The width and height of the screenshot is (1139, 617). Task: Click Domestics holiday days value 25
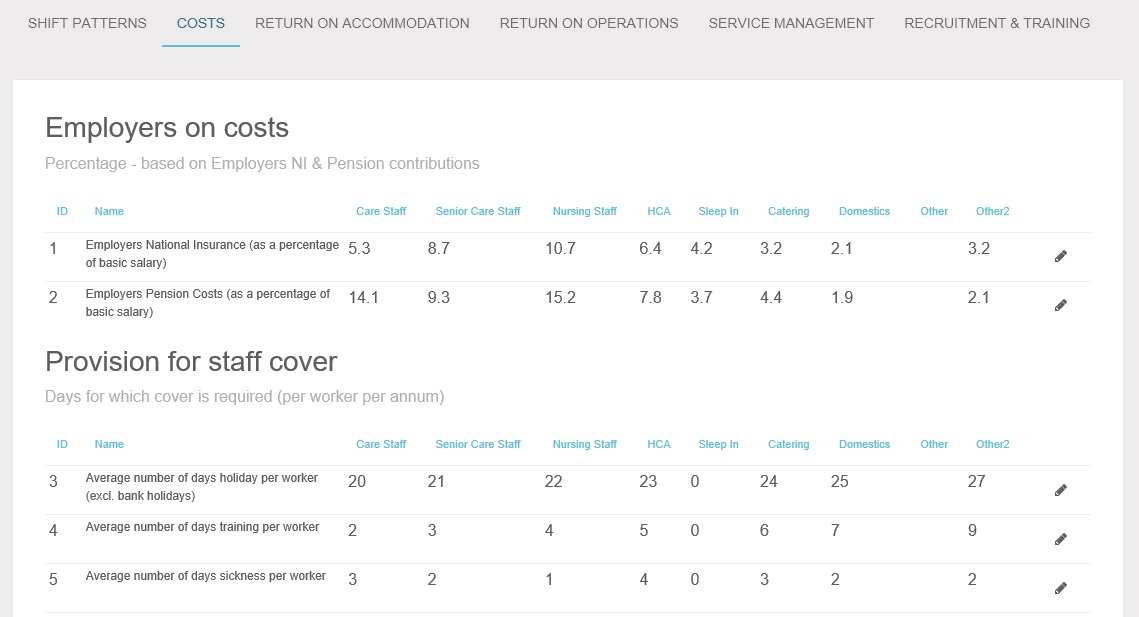pyautogui.click(x=840, y=482)
